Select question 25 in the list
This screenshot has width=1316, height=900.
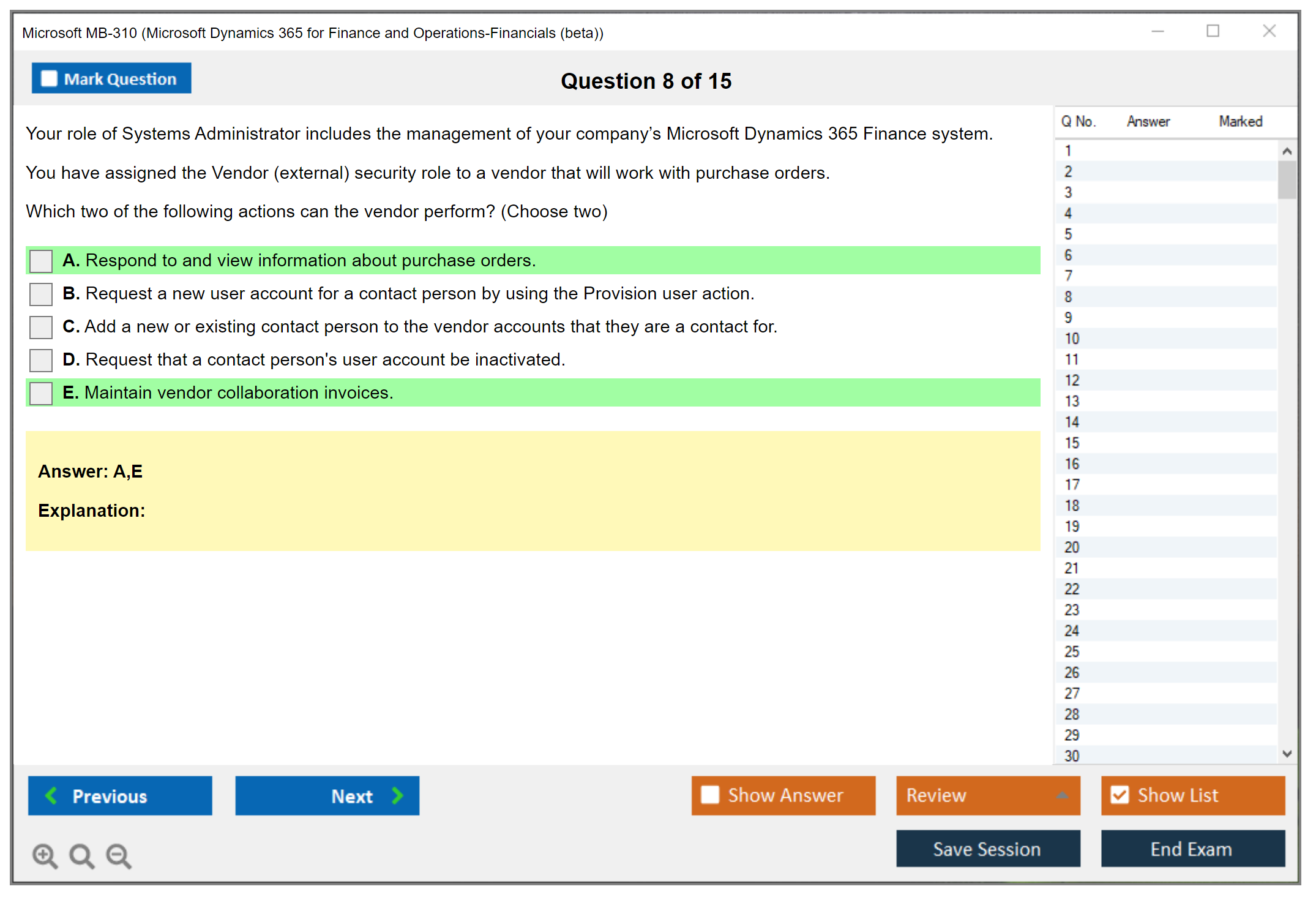click(x=1072, y=651)
